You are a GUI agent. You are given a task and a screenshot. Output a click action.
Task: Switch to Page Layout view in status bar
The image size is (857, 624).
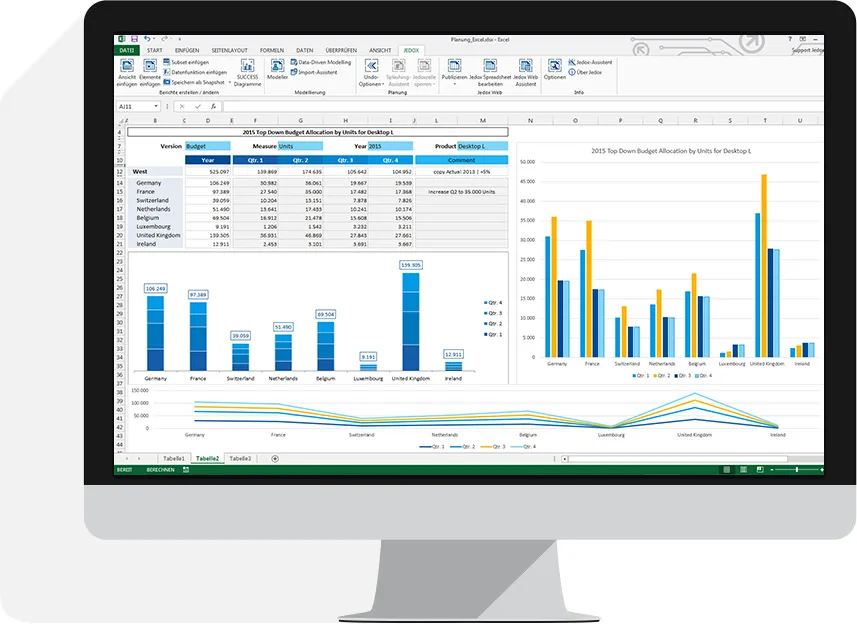pyautogui.click(x=743, y=470)
